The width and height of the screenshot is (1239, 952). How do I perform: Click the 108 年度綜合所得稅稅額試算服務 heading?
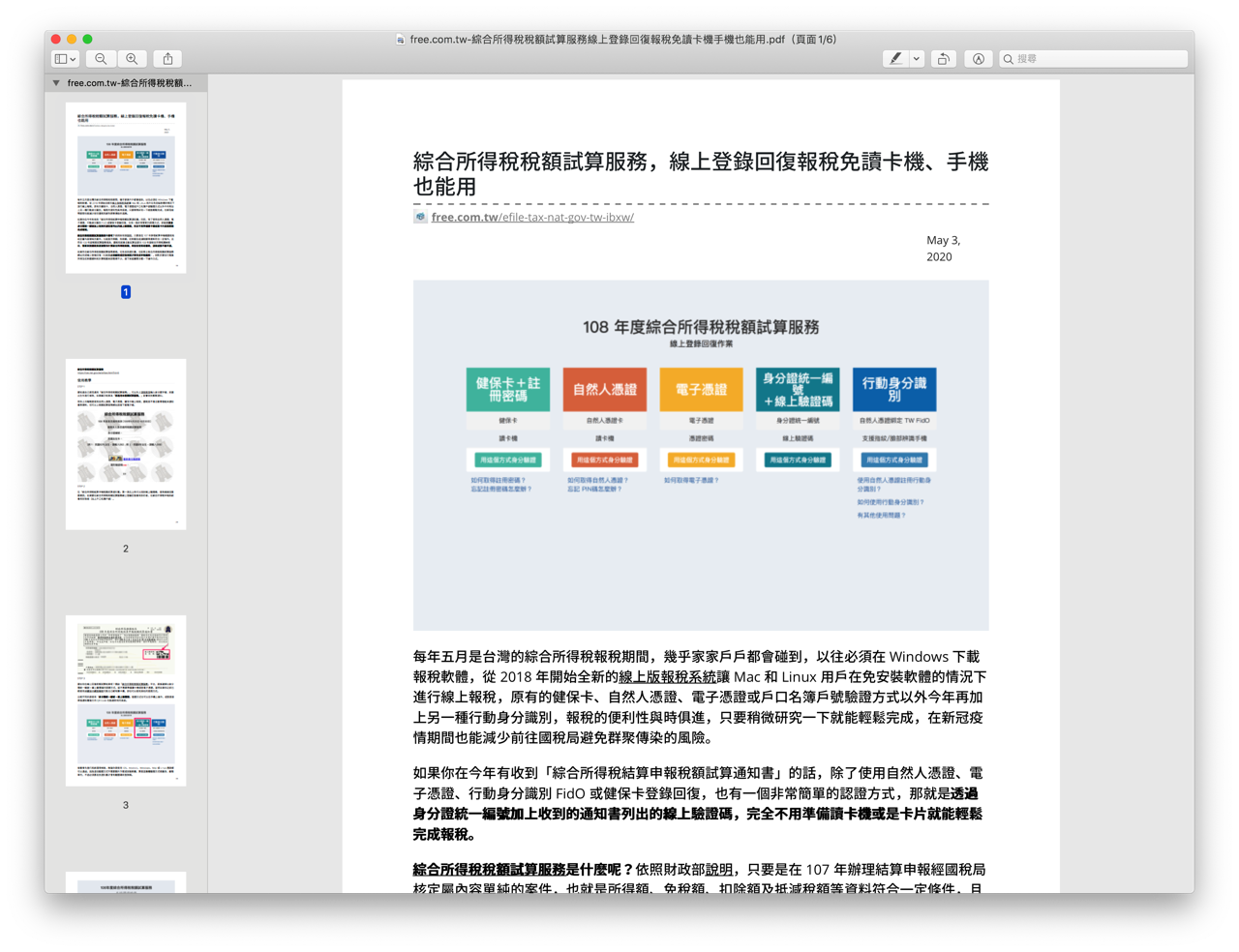point(701,327)
